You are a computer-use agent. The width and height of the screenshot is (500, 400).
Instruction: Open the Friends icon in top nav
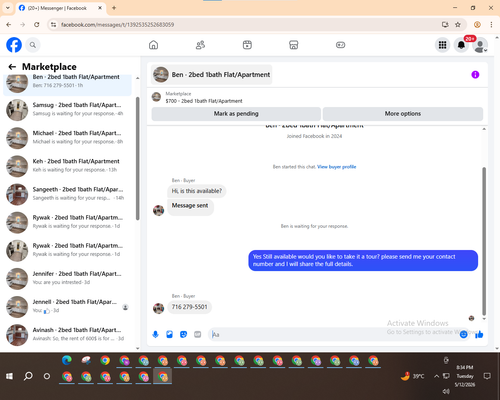[x=200, y=45]
